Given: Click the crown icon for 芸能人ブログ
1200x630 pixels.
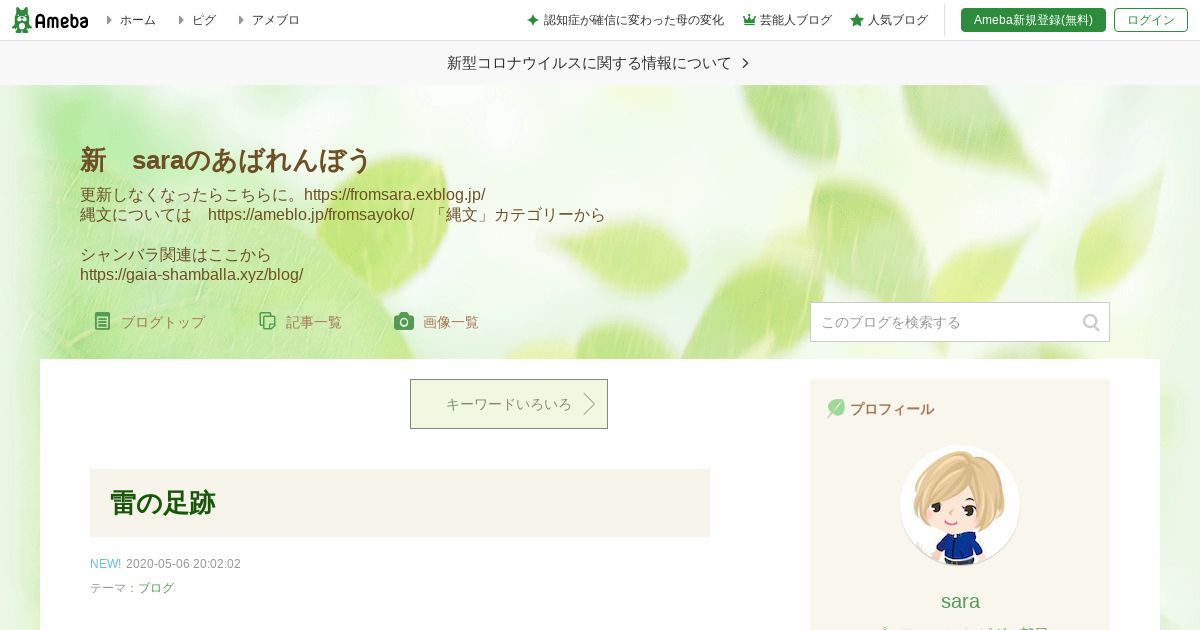Looking at the screenshot, I should coord(749,20).
